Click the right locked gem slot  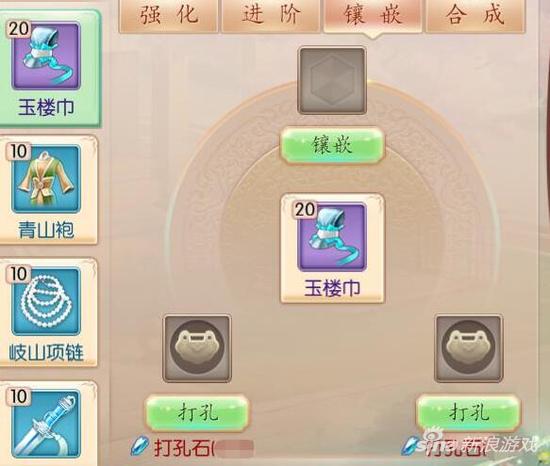[x=468, y=348]
